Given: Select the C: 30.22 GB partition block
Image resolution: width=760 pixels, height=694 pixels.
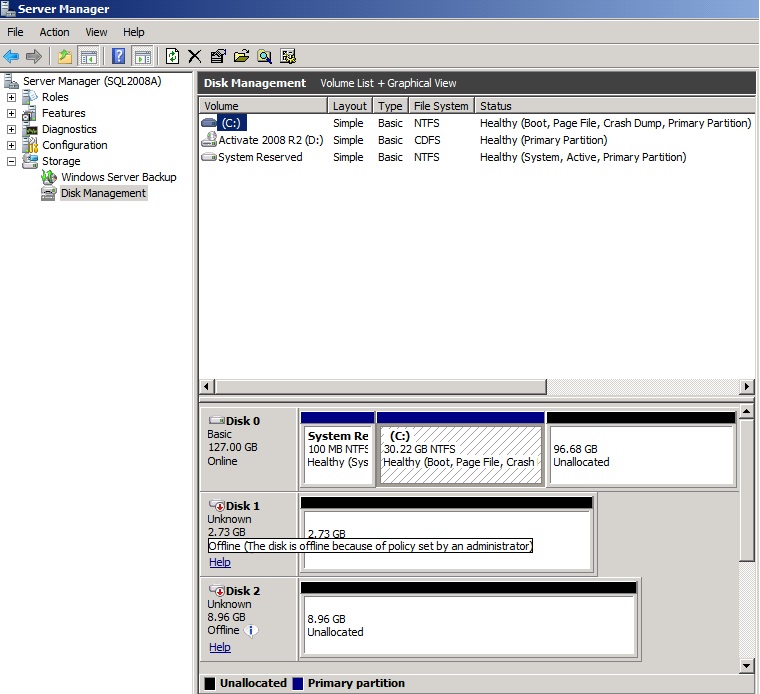Looking at the screenshot, I should click(x=460, y=449).
